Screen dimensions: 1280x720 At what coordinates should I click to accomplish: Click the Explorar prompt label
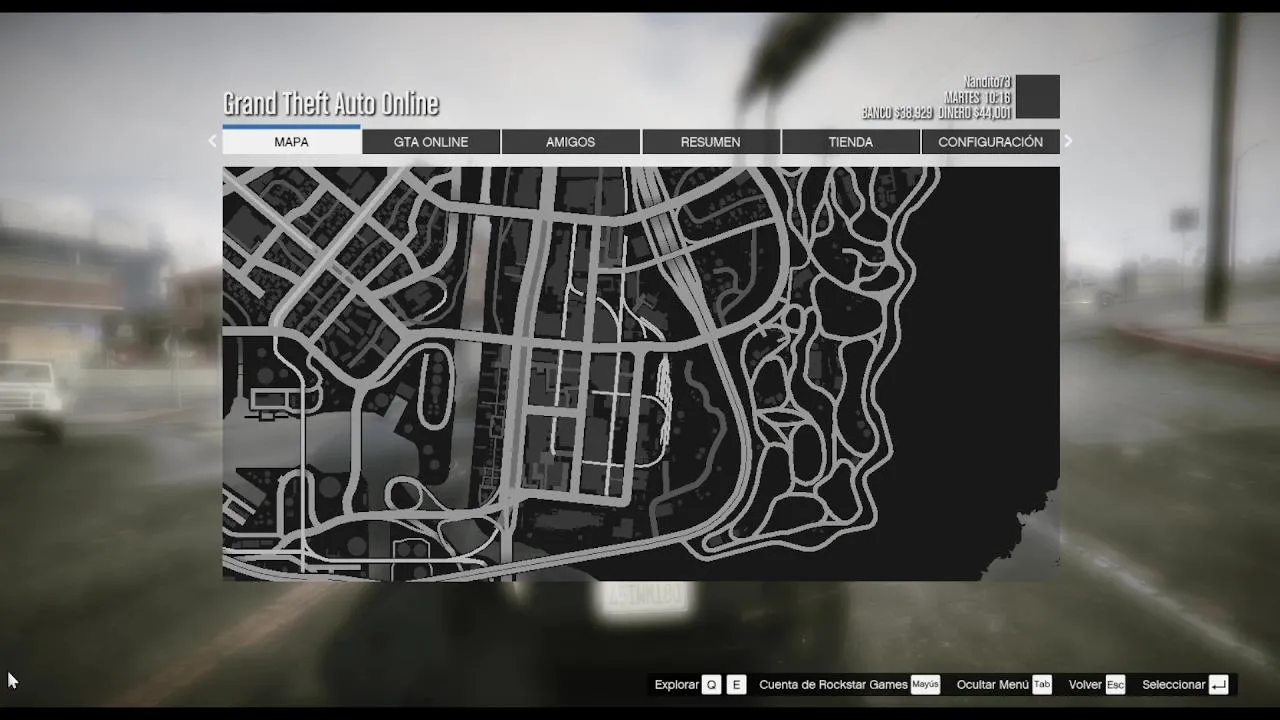tap(677, 685)
